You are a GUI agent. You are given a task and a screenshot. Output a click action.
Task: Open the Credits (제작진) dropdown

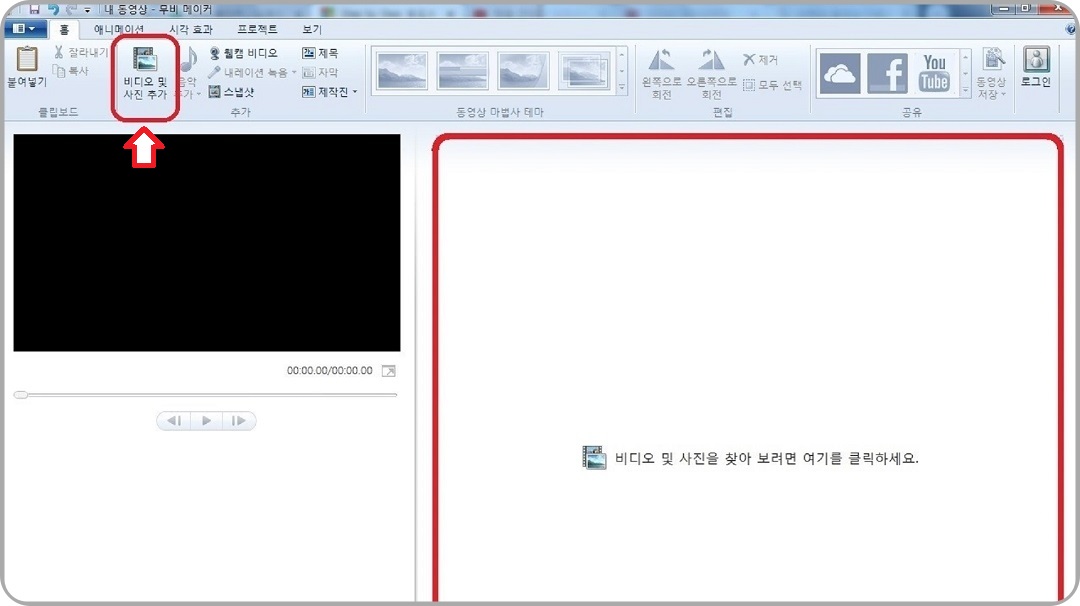tap(356, 91)
